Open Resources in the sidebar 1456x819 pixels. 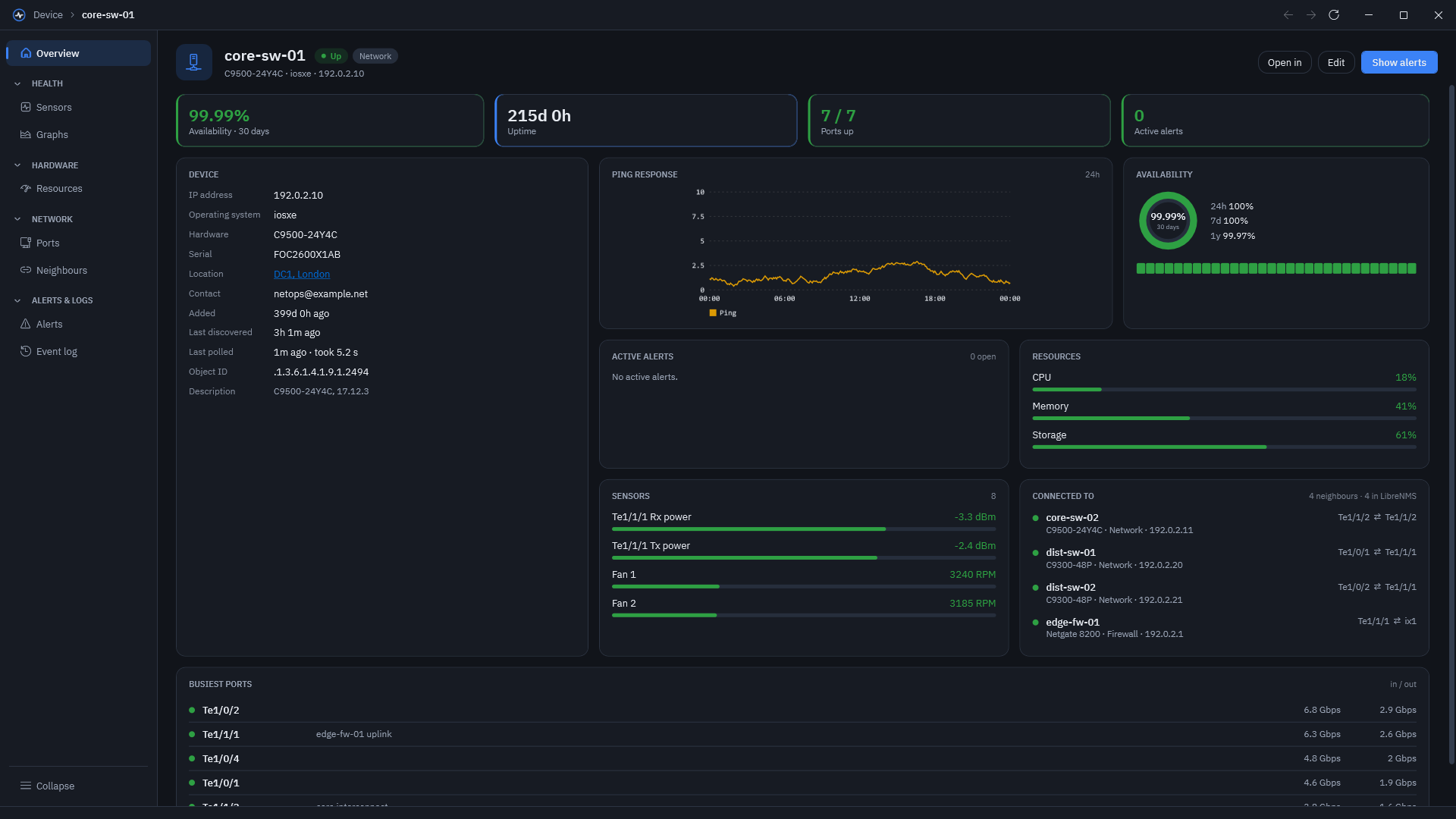(79, 188)
